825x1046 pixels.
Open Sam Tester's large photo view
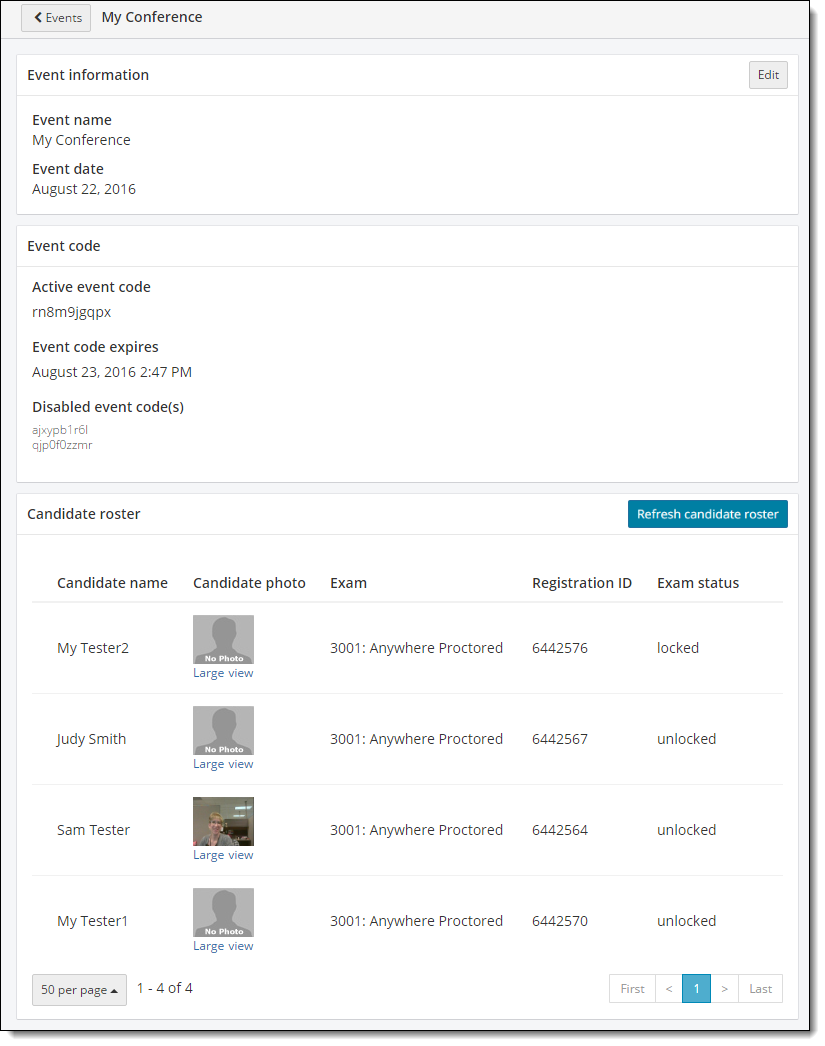click(223, 855)
